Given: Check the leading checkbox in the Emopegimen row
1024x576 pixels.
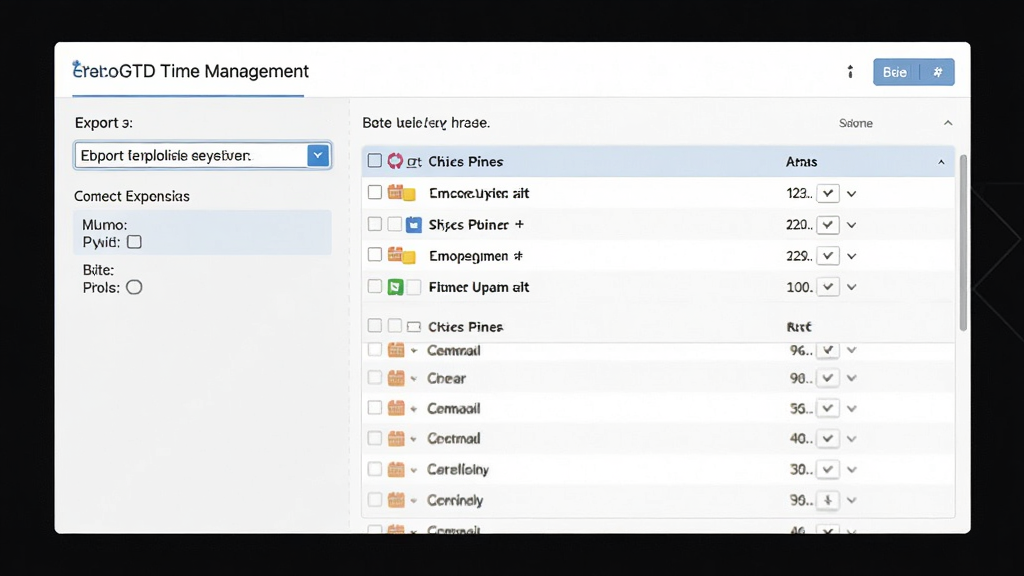Looking at the screenshot, I should (x=374, y=255).
